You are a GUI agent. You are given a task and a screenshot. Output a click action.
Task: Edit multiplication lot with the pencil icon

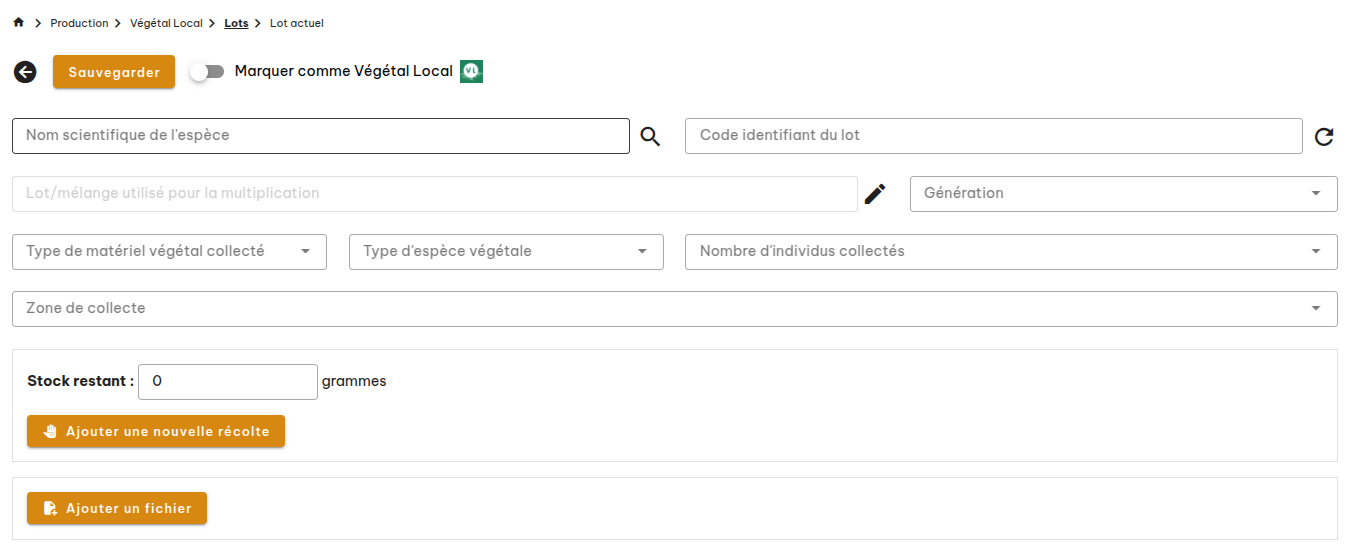point(875,194)
